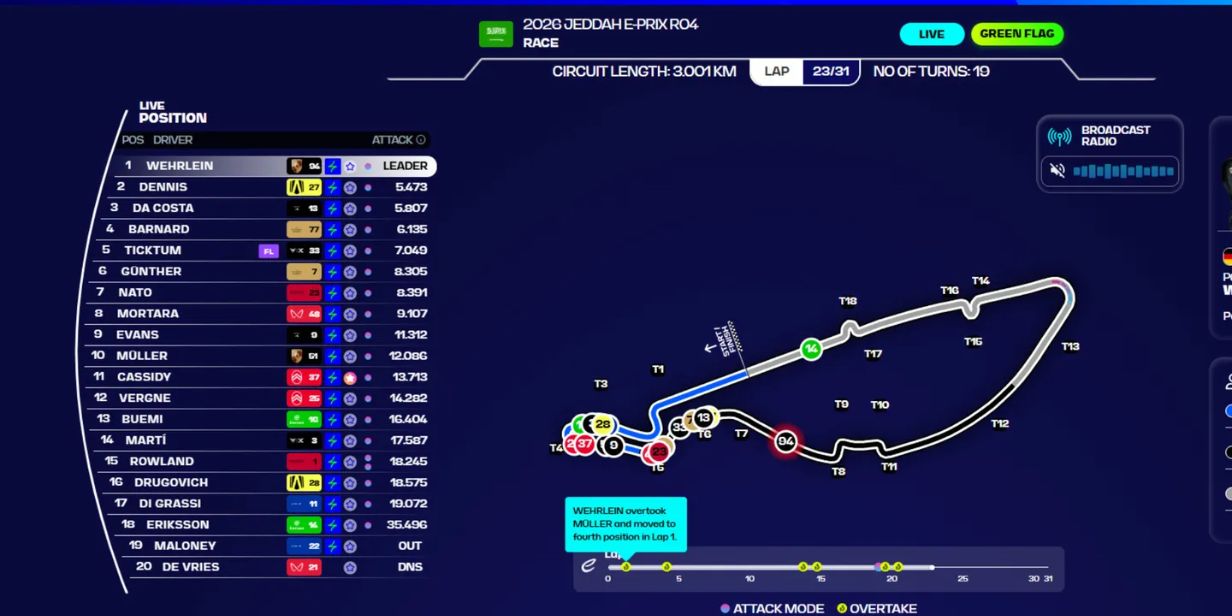Click the lap timeline progress bar end
The image size is (1232, 616).
pyautogui.click(x=932, y=567)
